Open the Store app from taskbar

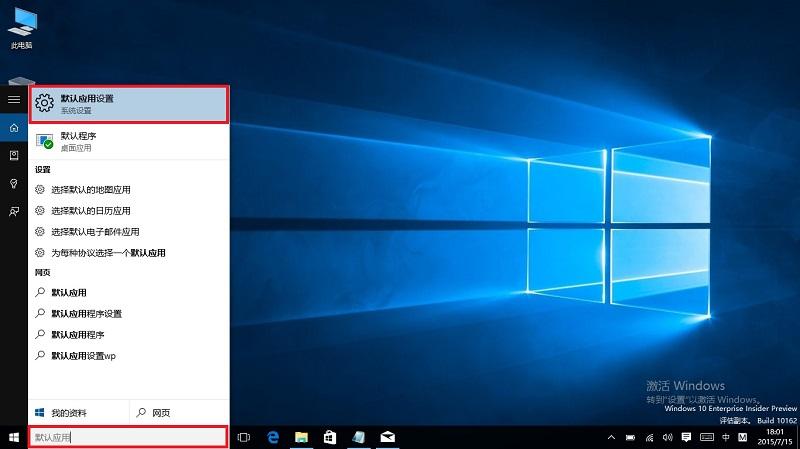coord(330,437)
